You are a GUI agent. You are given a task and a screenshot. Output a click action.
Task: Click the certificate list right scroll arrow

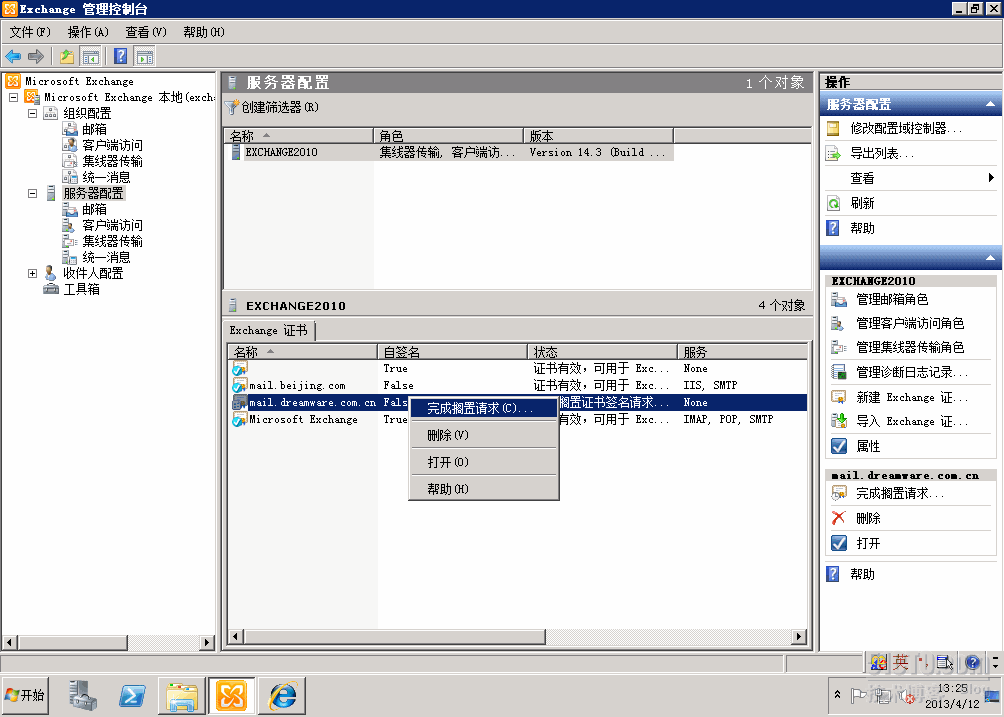coord(798,636)
